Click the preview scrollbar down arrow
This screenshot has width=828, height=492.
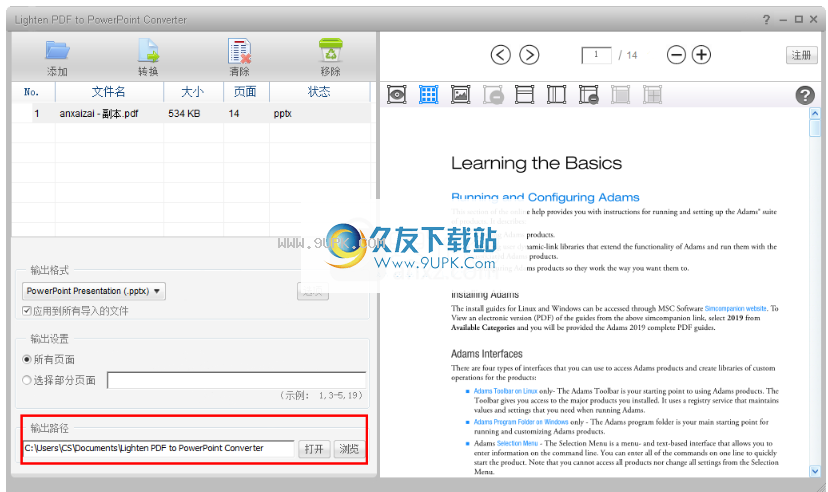(815, 471)
